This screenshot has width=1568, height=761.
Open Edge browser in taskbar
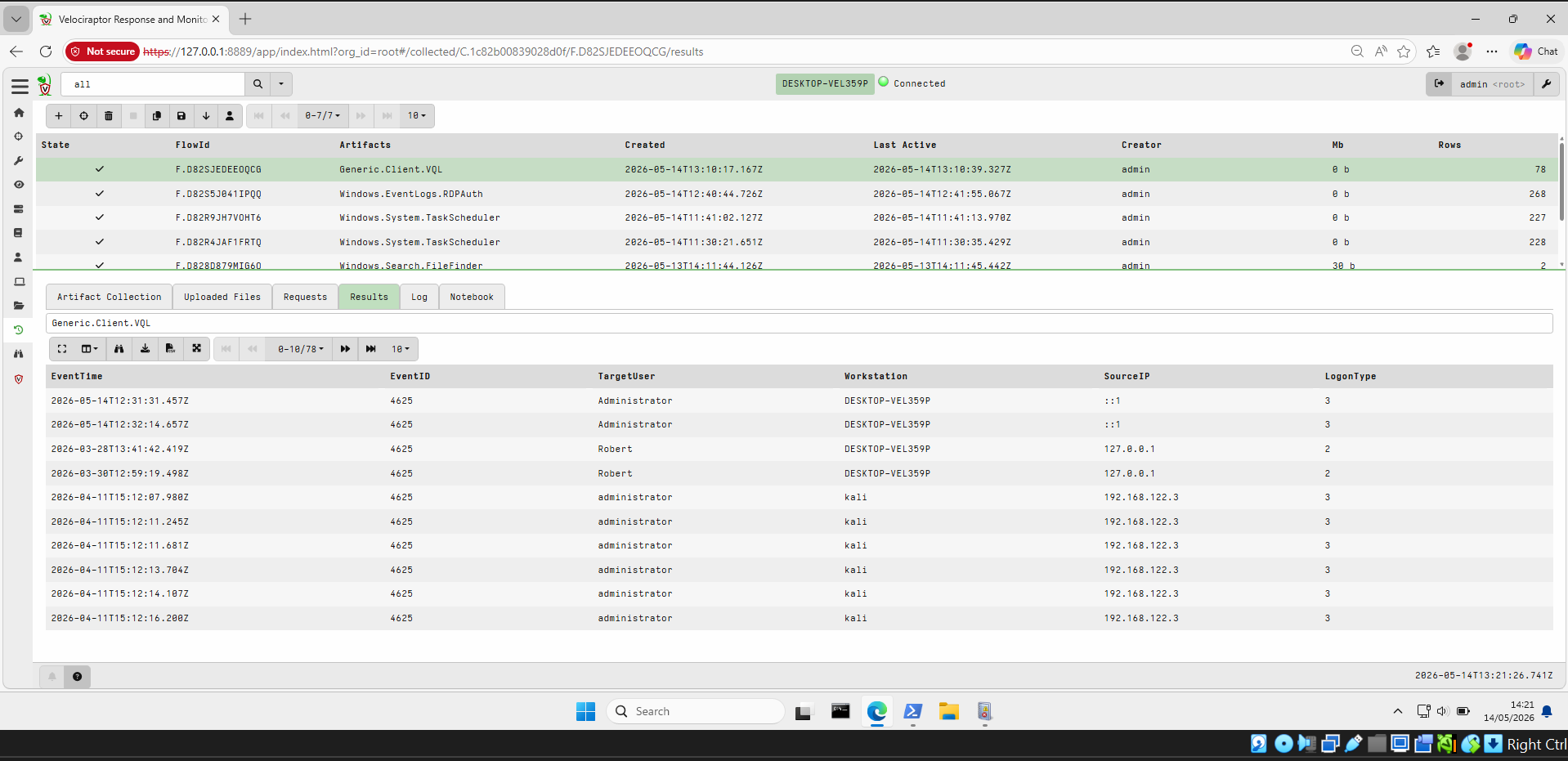(877, 711)
